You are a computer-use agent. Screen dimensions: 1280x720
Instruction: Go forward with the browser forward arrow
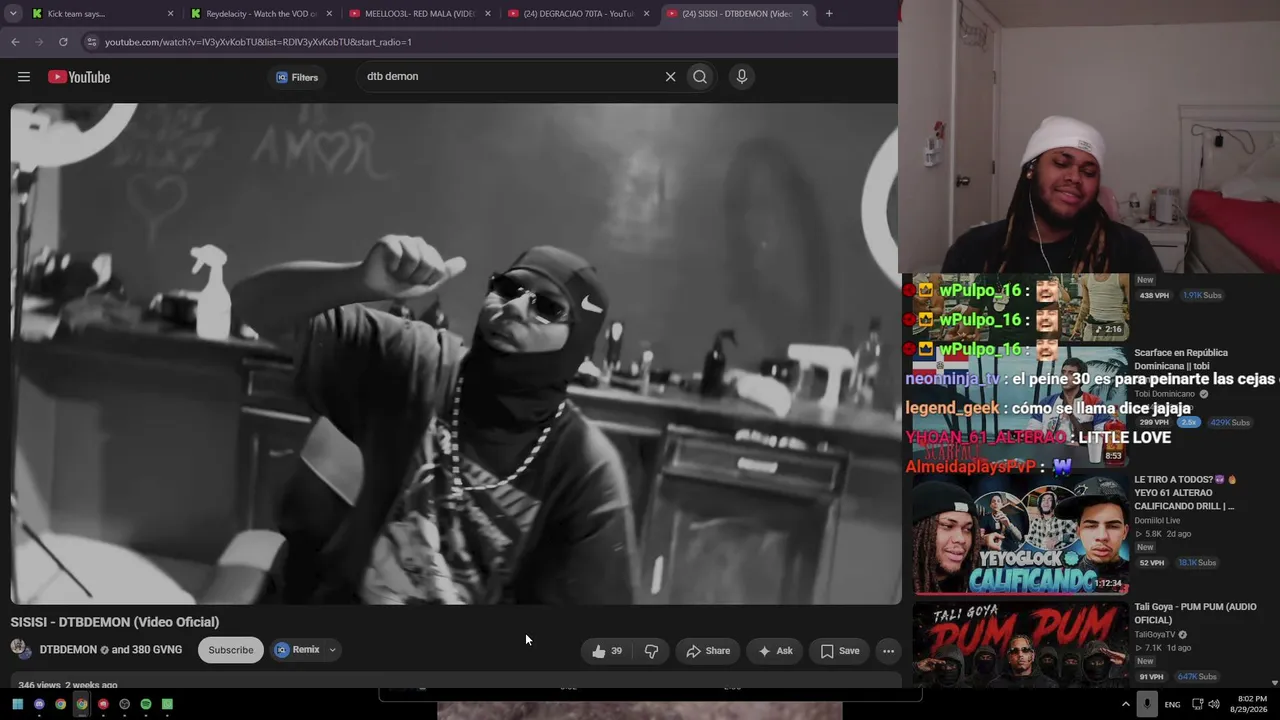(x=39, y=42)
